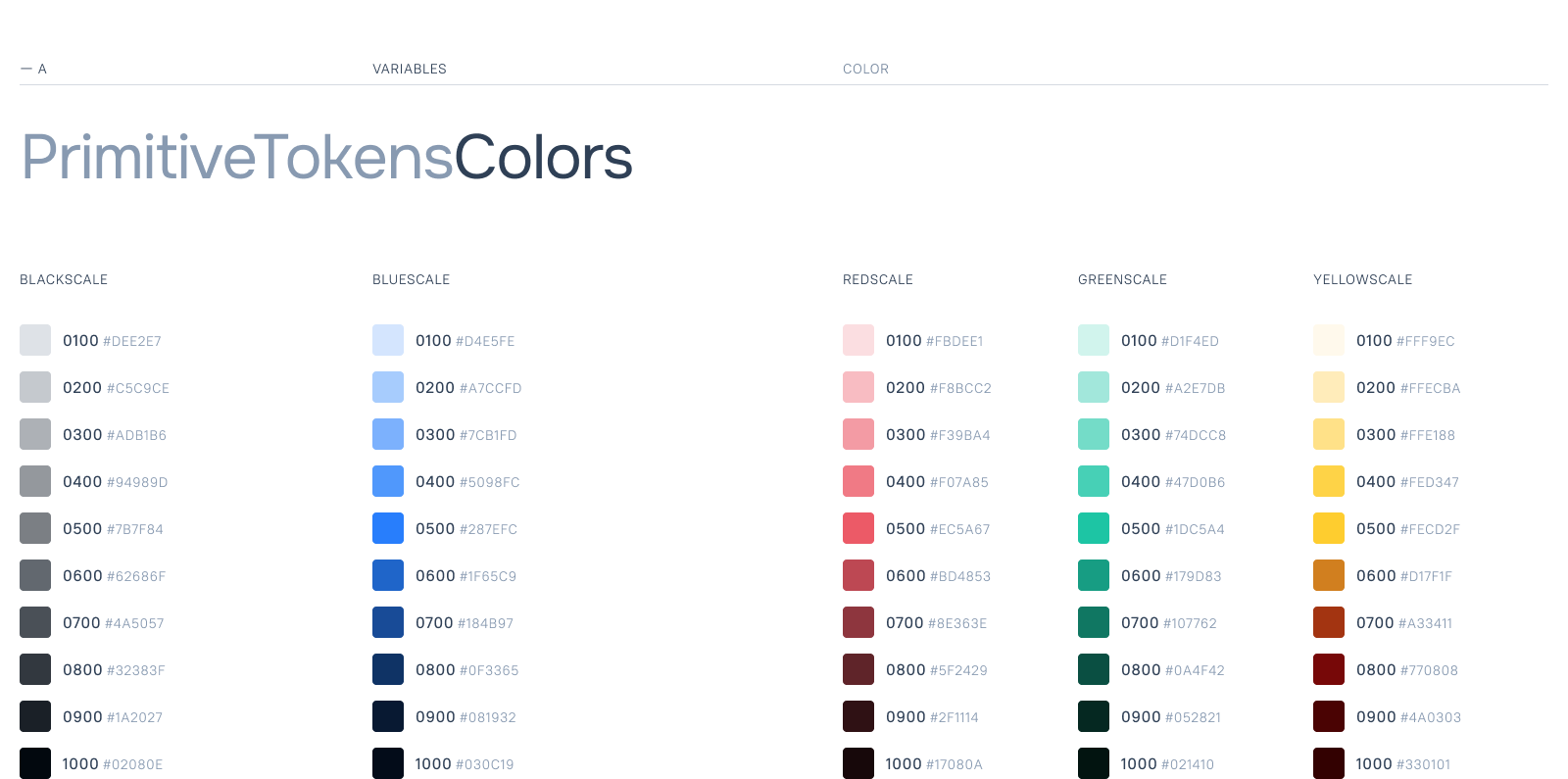Click the GREENSCALE column heading

[x=1122, y=279]
